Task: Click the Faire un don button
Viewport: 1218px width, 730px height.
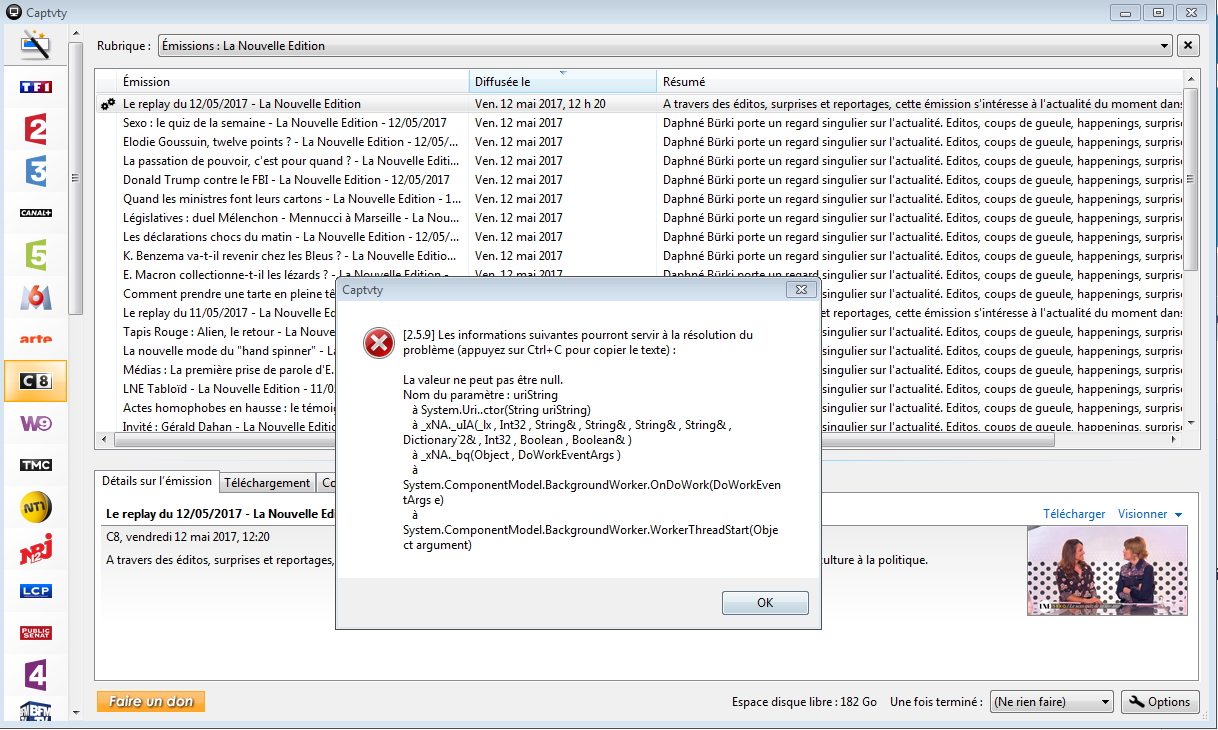Action: tap(151, 702)
